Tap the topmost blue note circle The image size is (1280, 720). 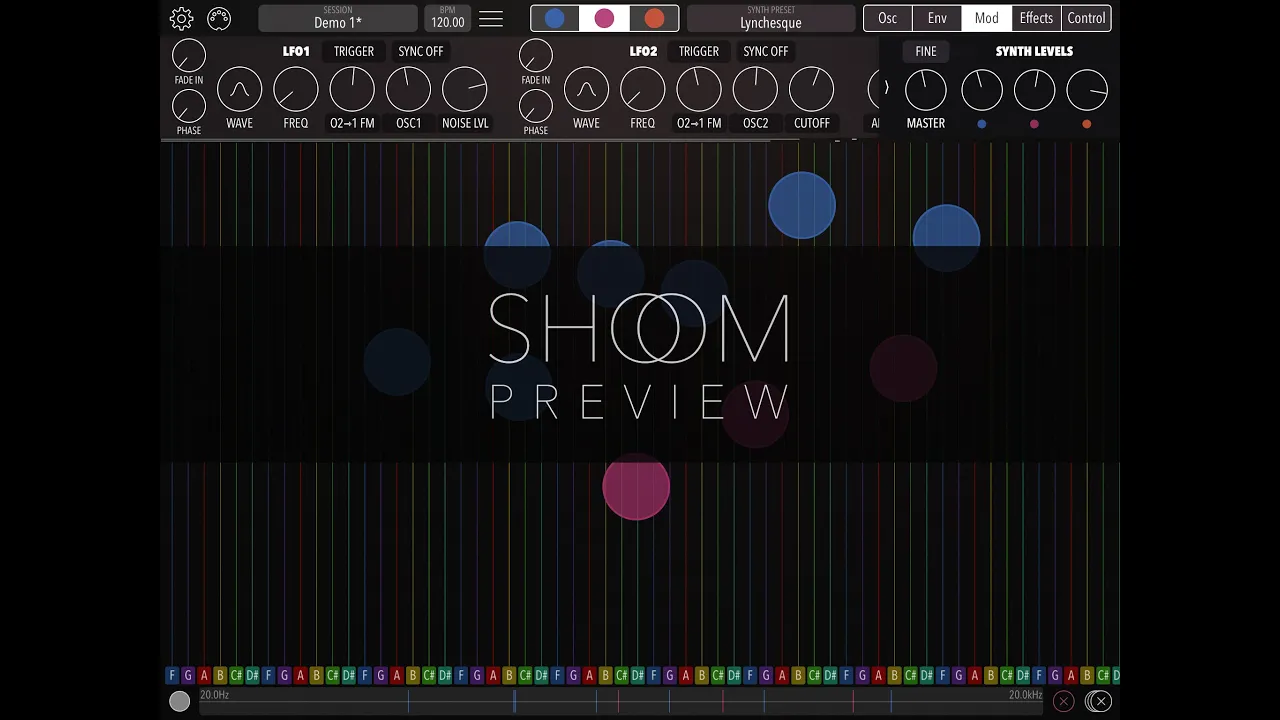tap(802, 205)
